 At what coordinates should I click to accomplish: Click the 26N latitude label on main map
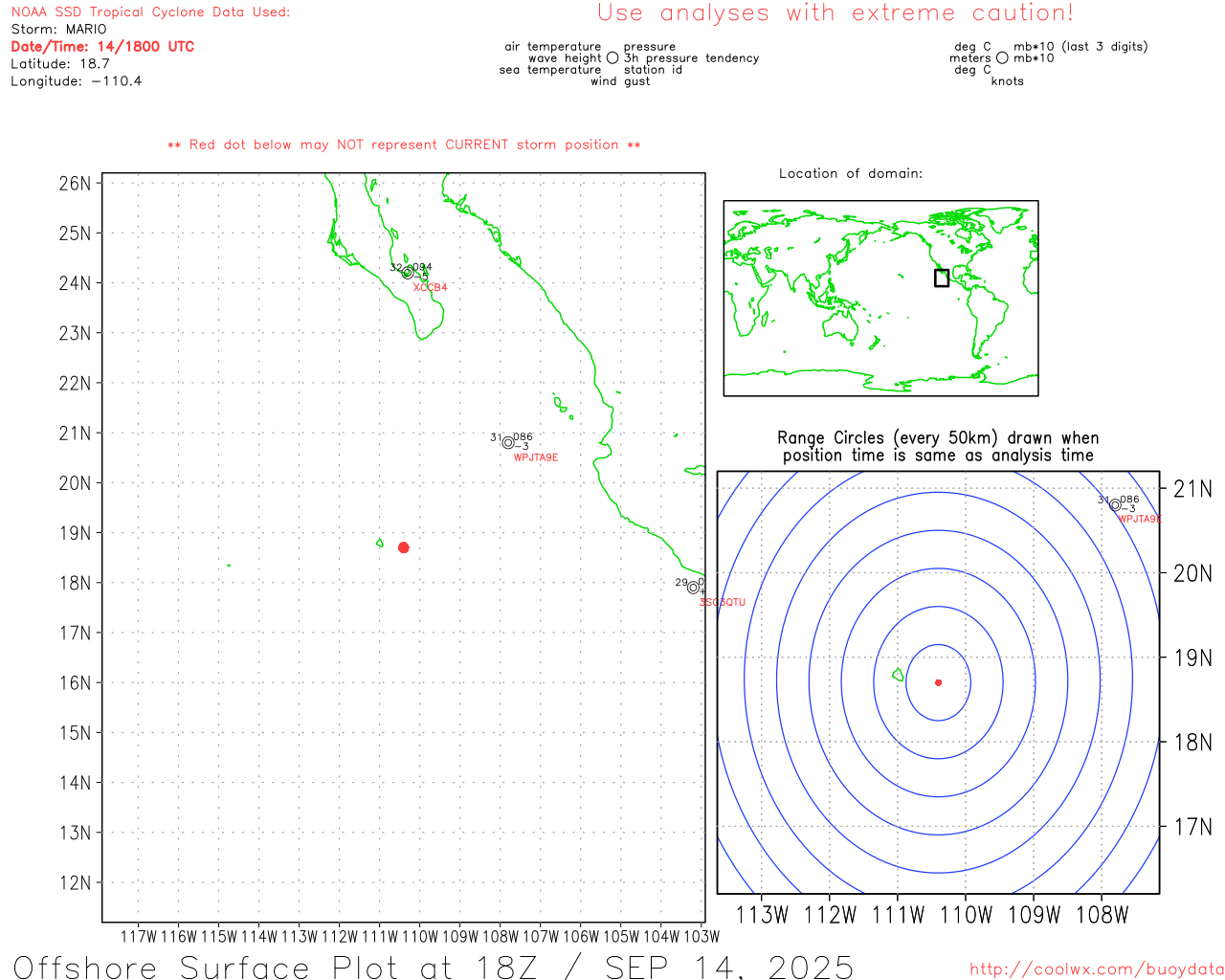(76, 183)
